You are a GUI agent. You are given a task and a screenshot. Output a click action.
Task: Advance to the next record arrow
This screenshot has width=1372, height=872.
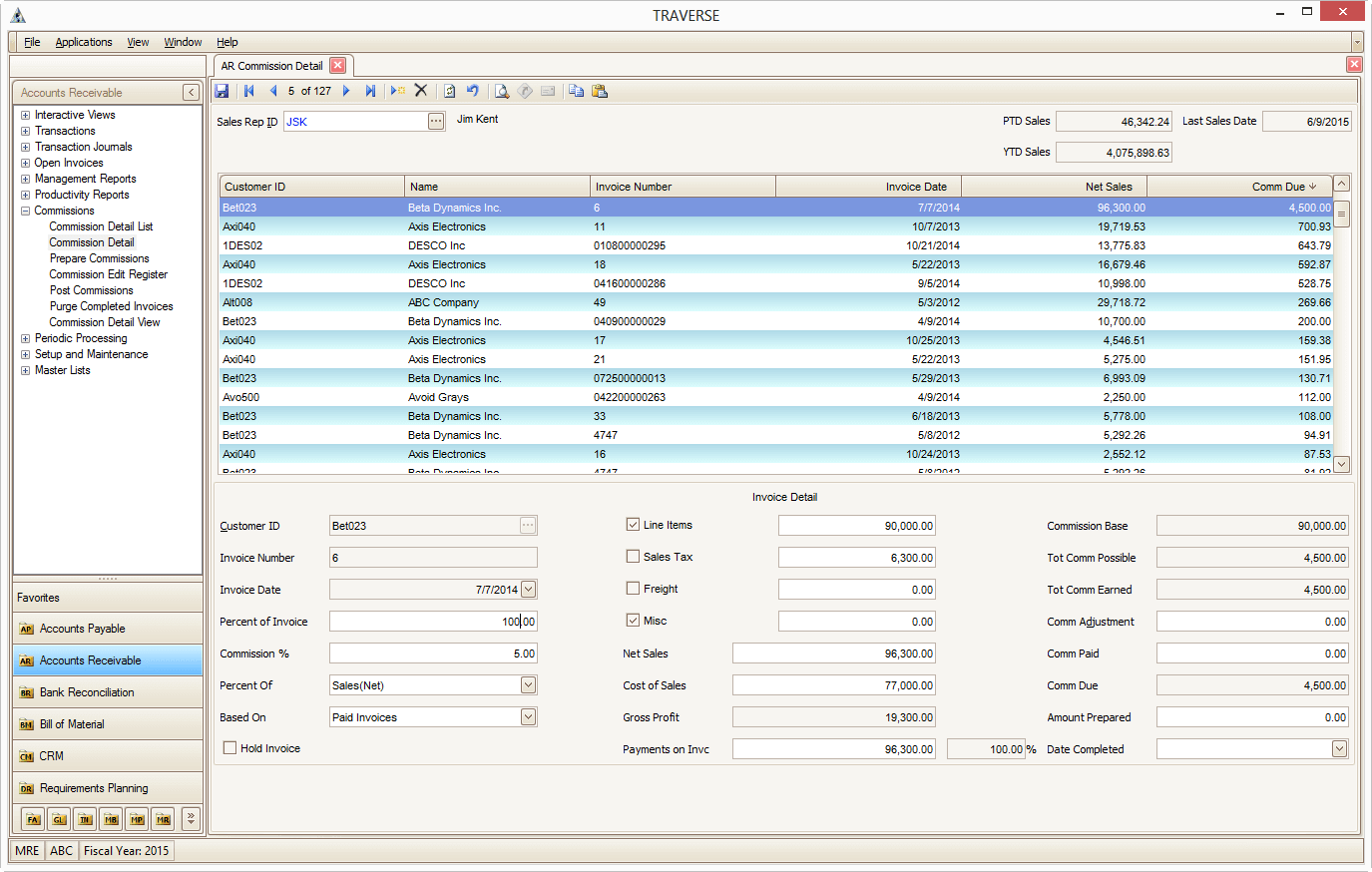(346, 91)
